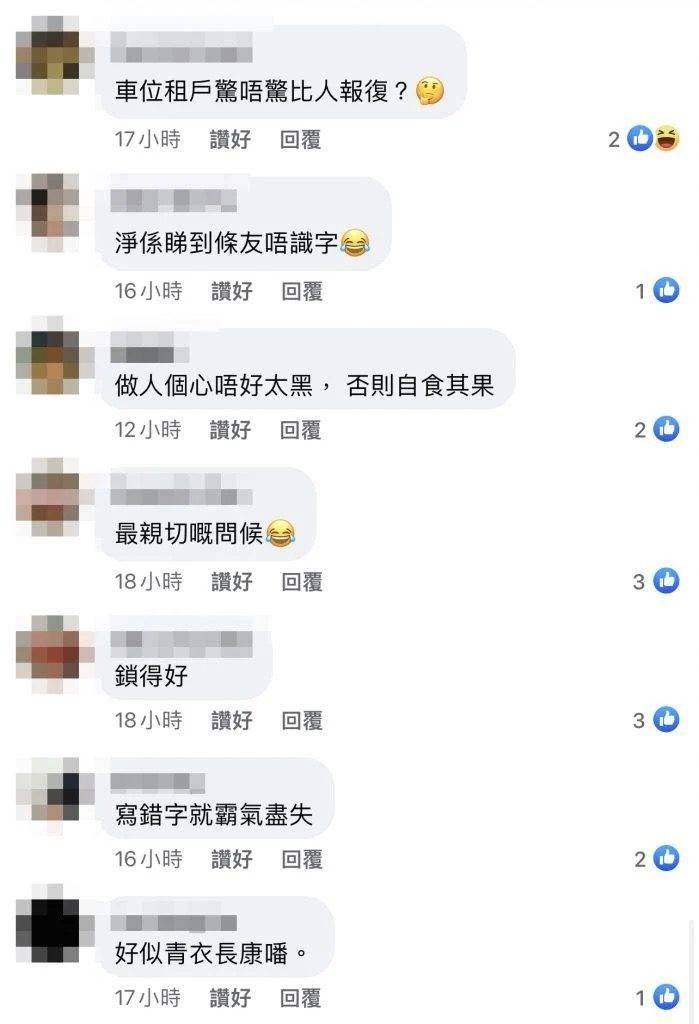Image resolution: width=699 pixels, height=1024 pixels.
Task: Reply to the 淨係睇到條友唔識字 comment
Action: 302,291
